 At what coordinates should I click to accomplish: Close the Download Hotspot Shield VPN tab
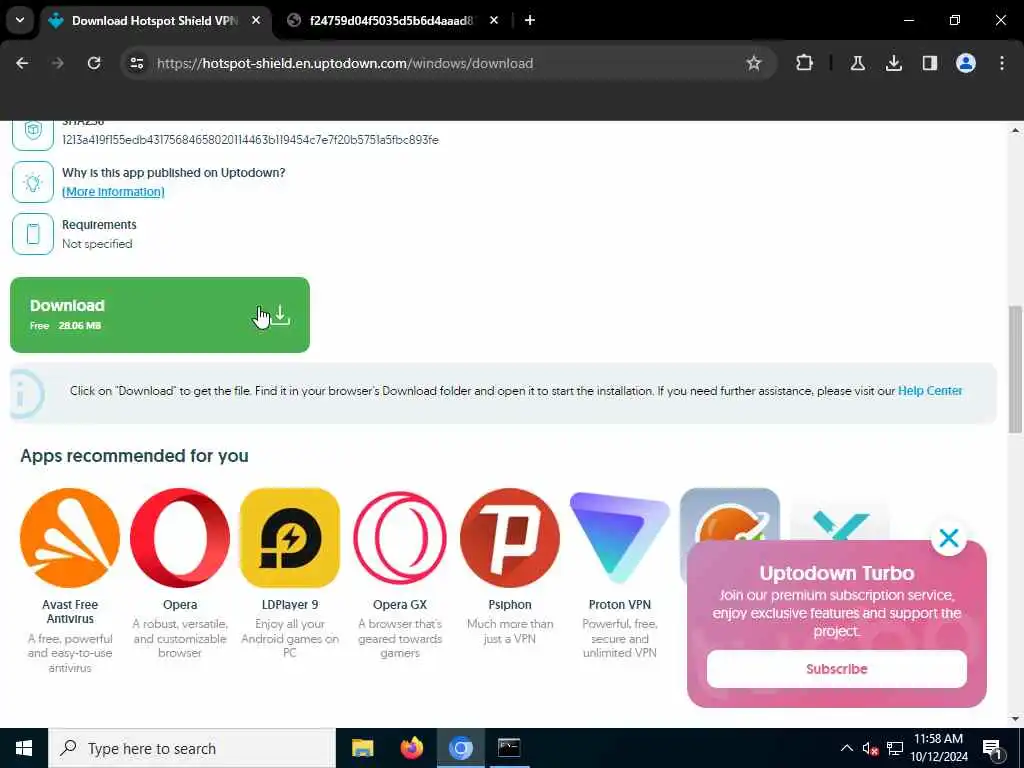point(256,21)
